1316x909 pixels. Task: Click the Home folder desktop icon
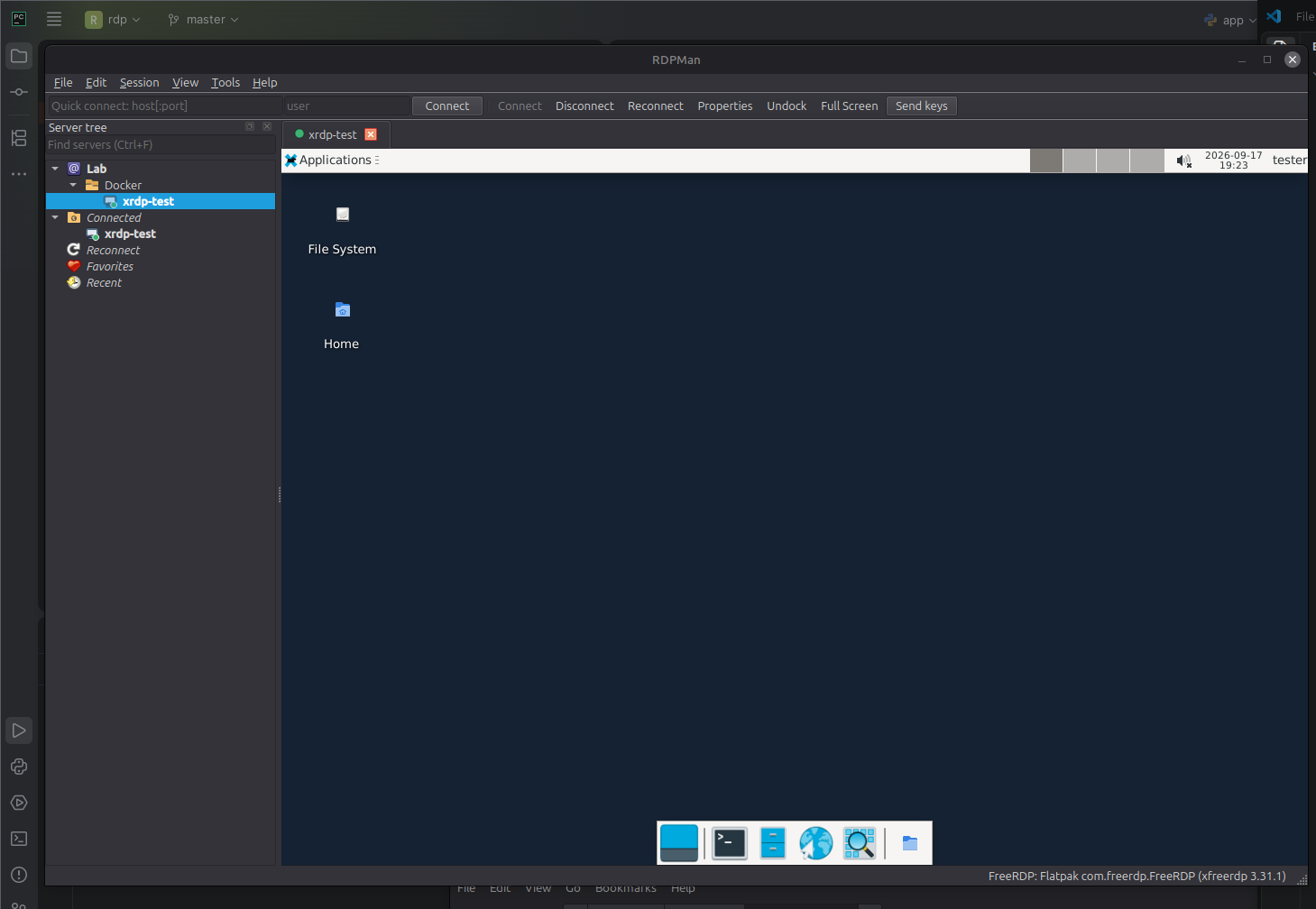(342, 326)
